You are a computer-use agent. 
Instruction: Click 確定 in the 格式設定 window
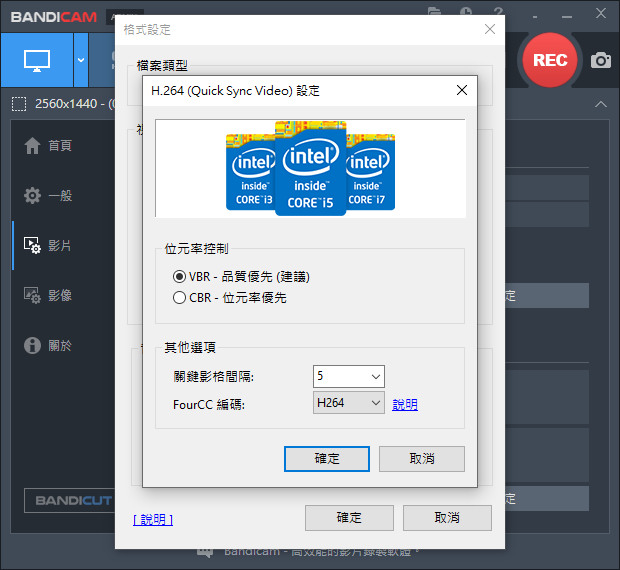[349, 517]
